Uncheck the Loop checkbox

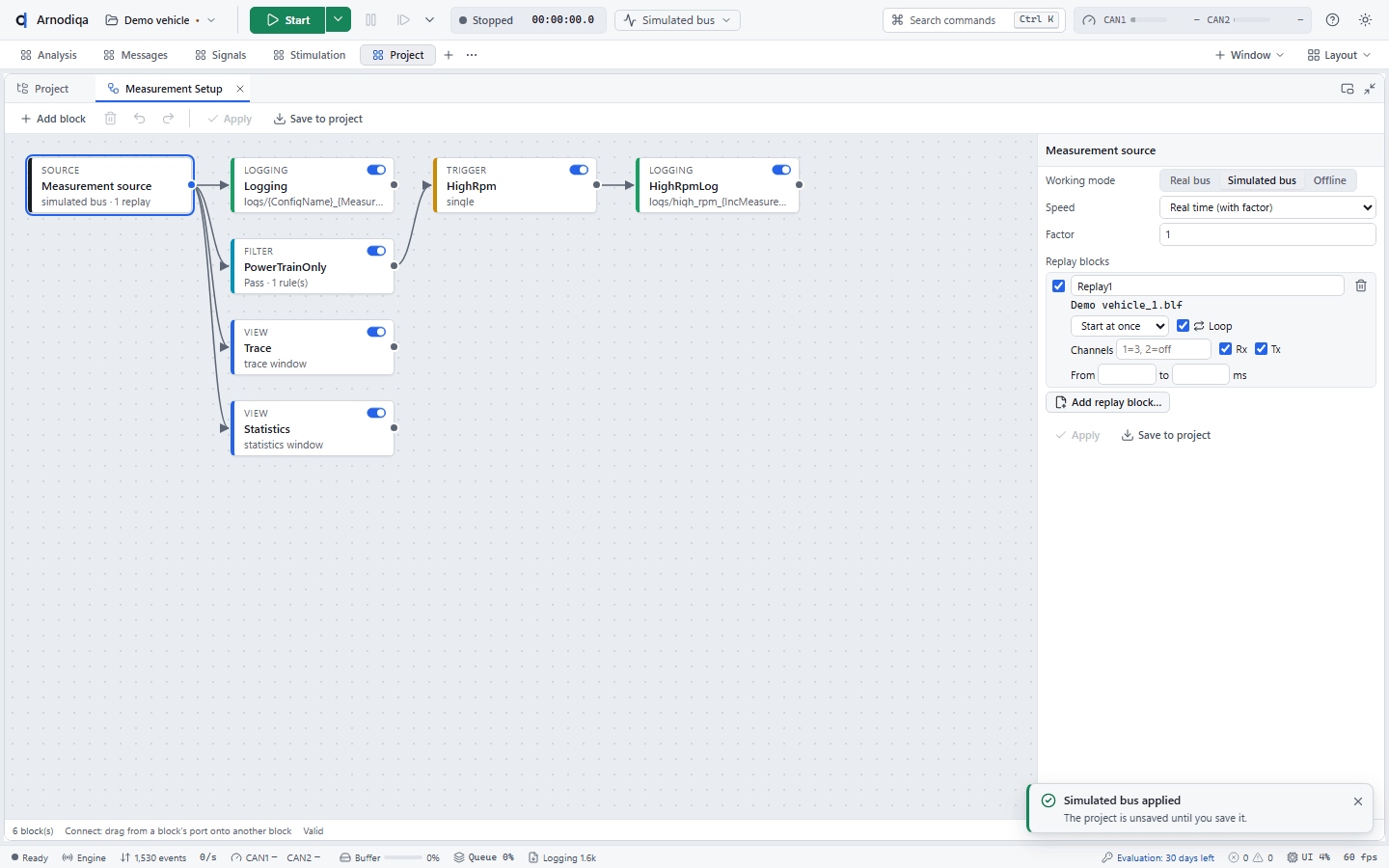click(x=1183, y=325)
